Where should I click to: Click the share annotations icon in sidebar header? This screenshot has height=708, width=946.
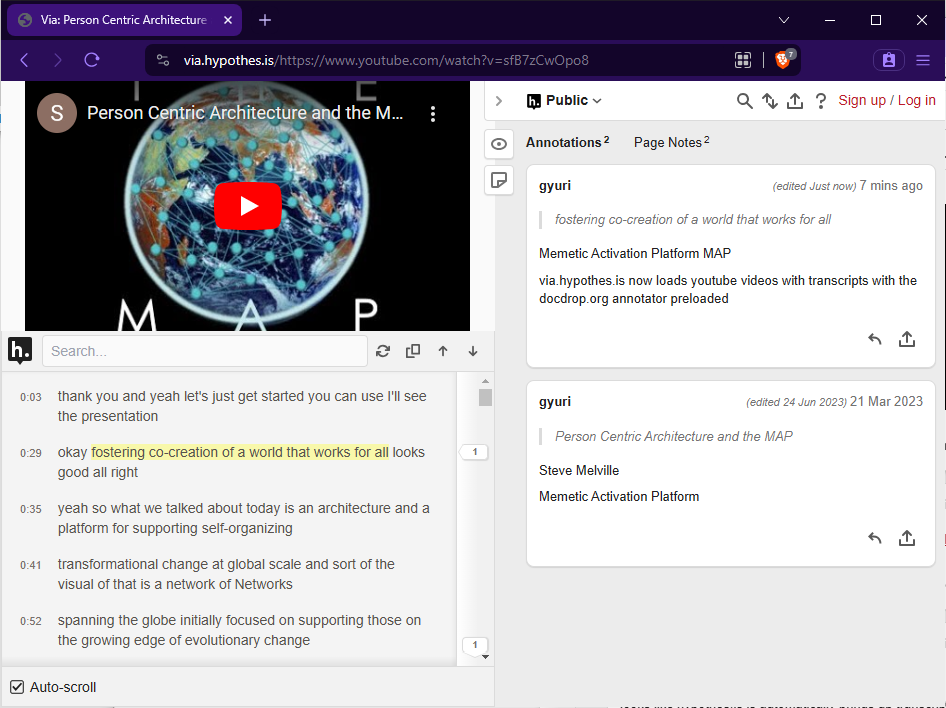pyautogui.click(x=795, y=101)
